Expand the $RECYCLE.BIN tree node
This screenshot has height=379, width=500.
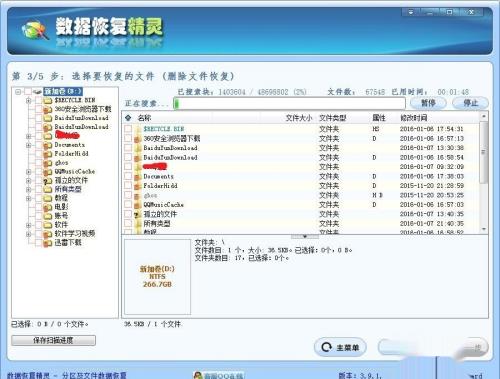29,100
